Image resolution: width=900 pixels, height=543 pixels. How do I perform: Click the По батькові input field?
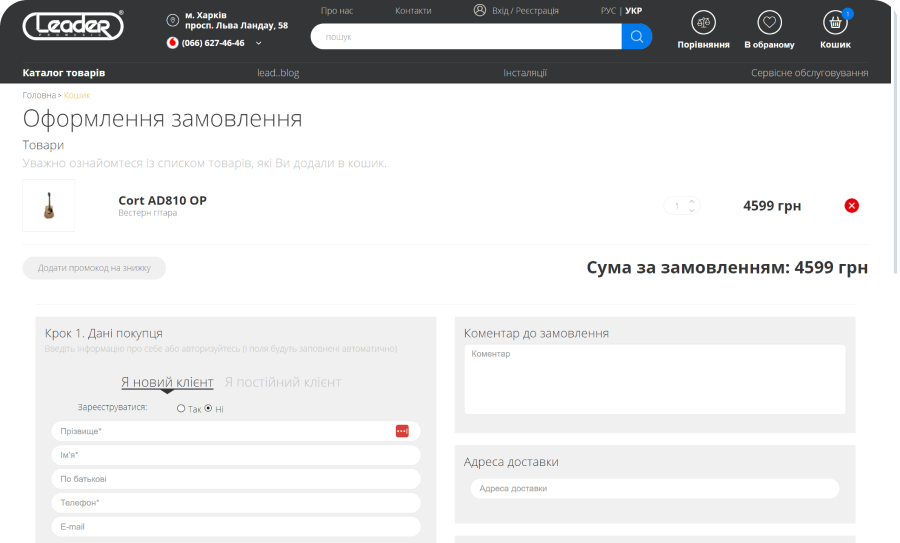click(x=236, y=479)
